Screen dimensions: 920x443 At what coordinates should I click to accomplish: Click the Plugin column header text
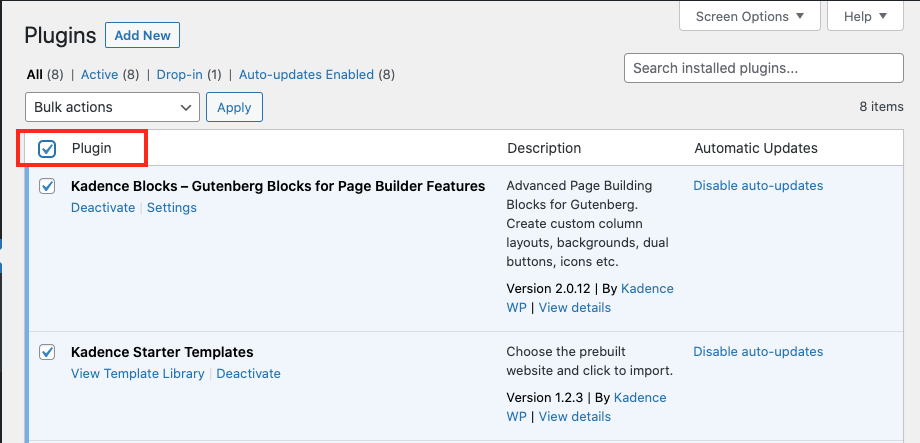pyautogui.click(x=92, y=148)
